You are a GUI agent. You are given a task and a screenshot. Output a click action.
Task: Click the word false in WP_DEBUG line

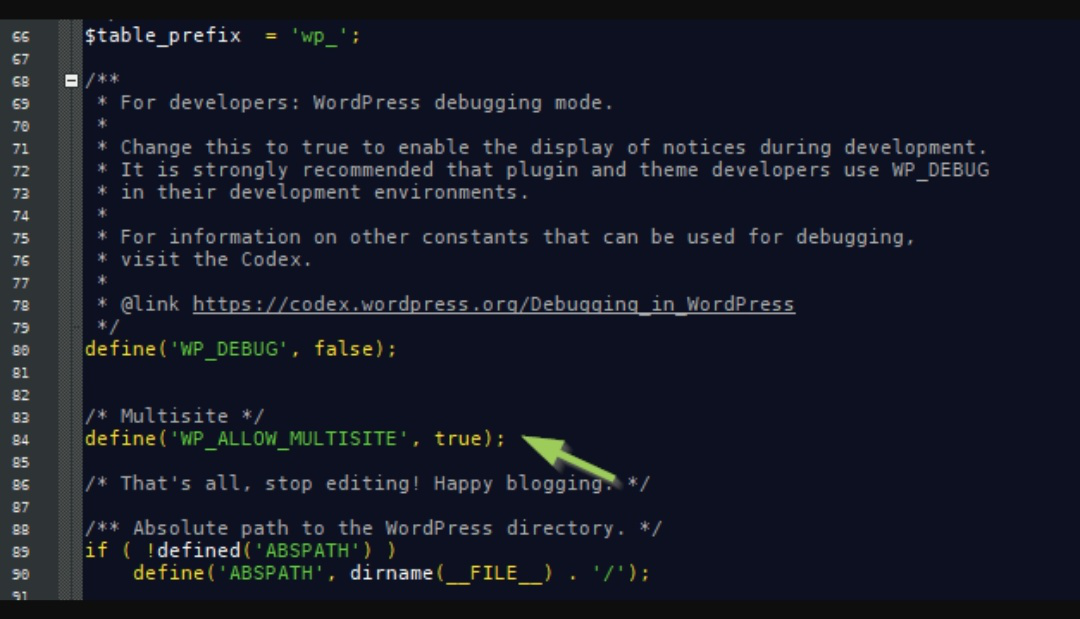[x=344, y=349]
